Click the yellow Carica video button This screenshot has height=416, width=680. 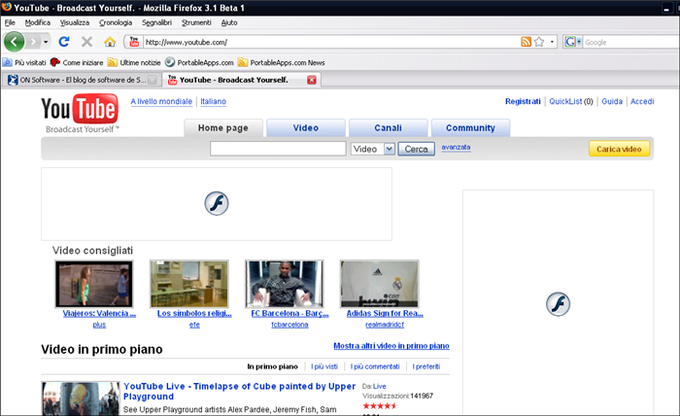pyautogui.click(x=619, y=149)
